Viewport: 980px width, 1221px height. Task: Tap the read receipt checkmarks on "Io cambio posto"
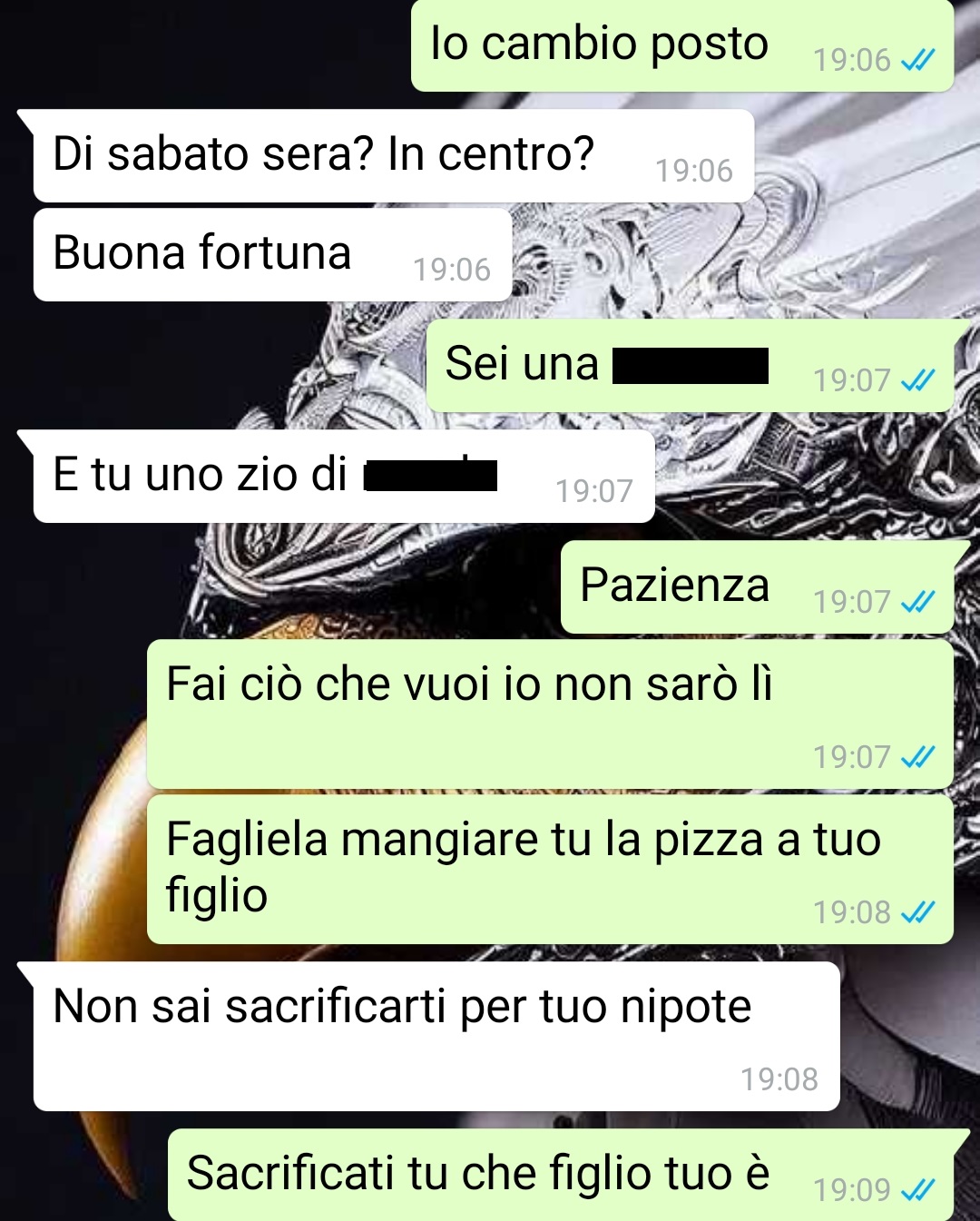[917, 60]
